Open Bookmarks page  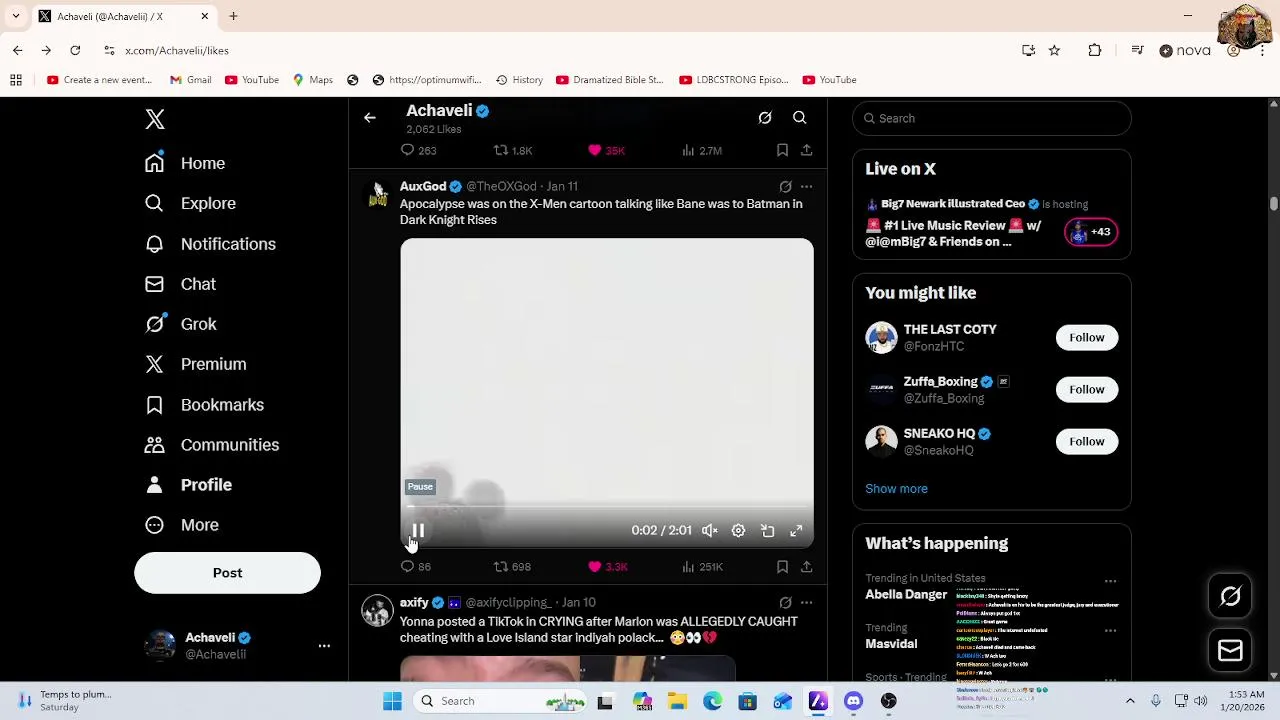tap(204, 405)
